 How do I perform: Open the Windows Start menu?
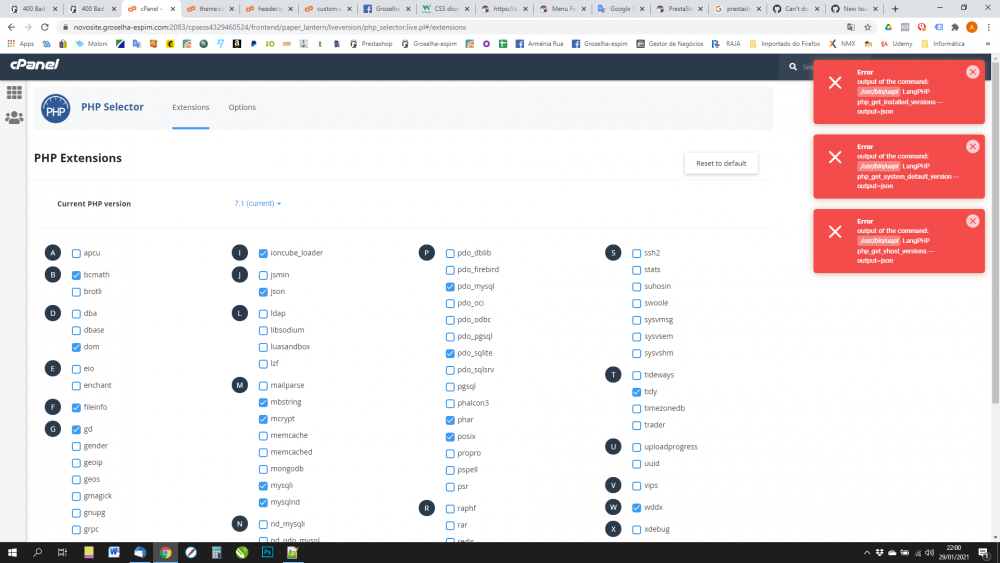[x=12, y=553]
